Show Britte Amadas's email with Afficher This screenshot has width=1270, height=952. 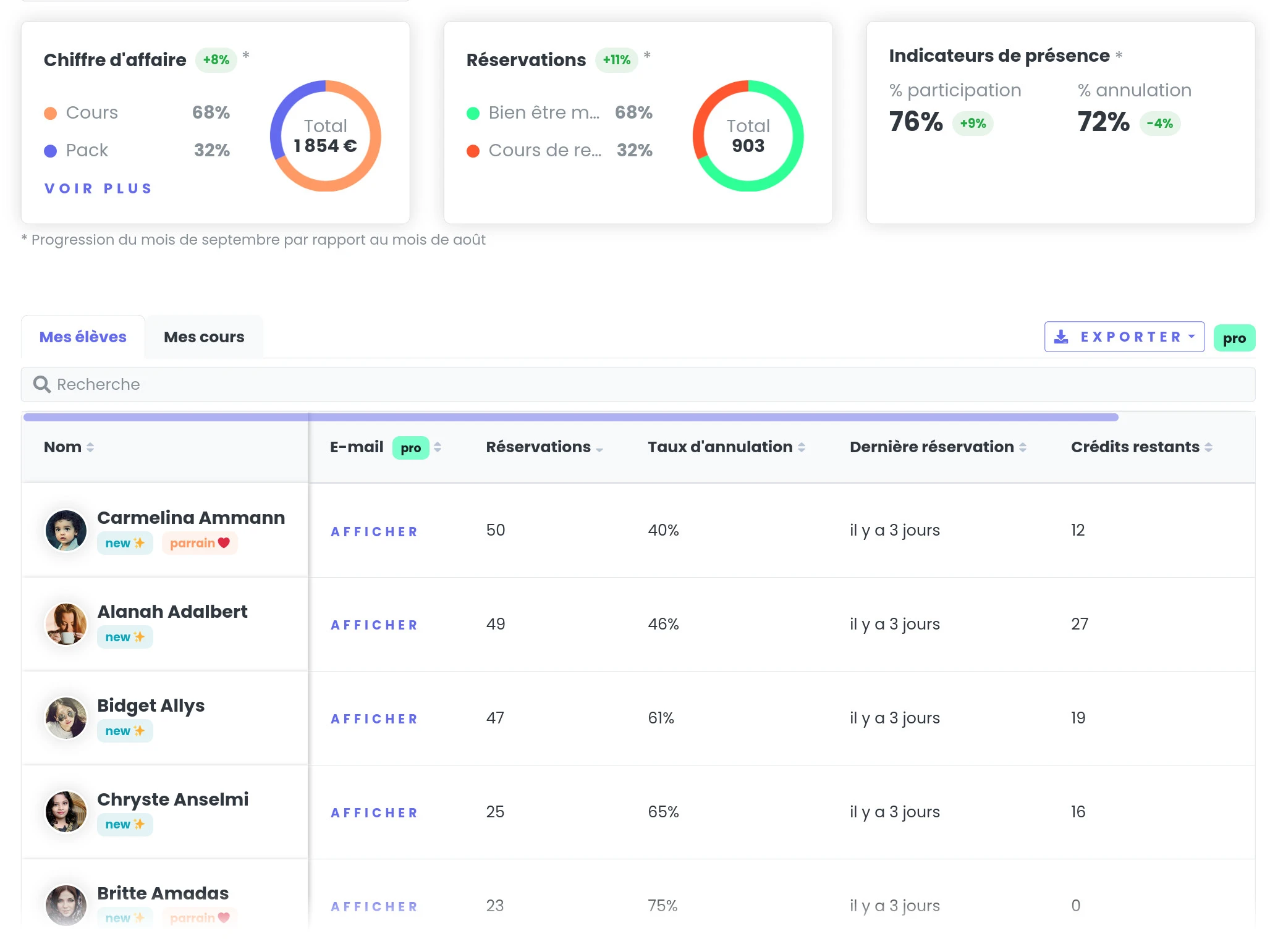click(x=375, y=906)
